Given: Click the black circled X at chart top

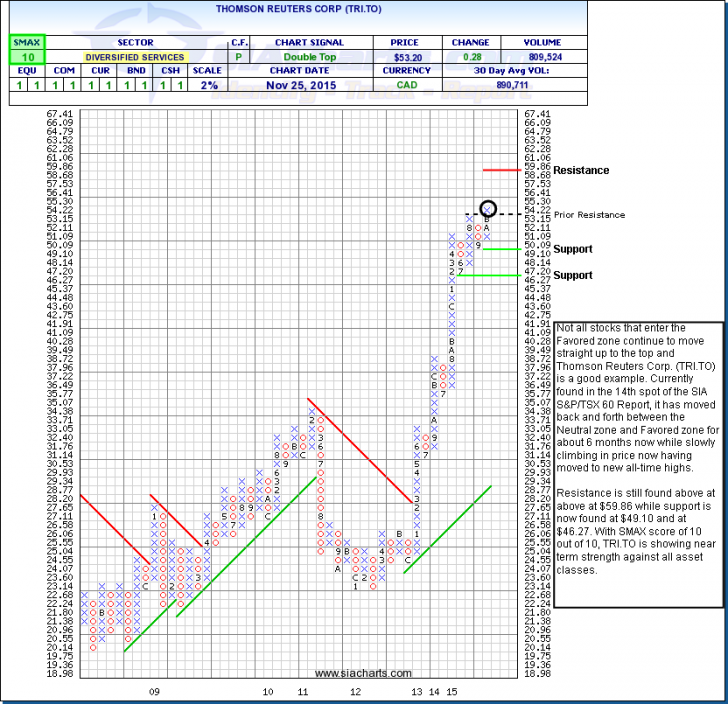Looking at the screenshot, I should coord(488,208).
